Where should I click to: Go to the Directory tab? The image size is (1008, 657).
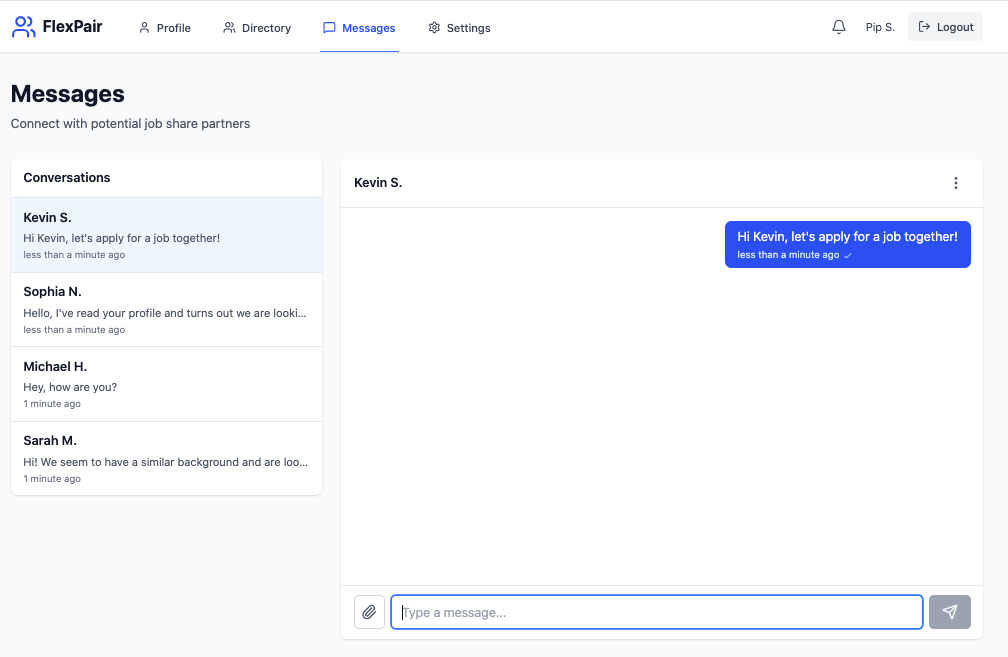(x=257, y=28)
